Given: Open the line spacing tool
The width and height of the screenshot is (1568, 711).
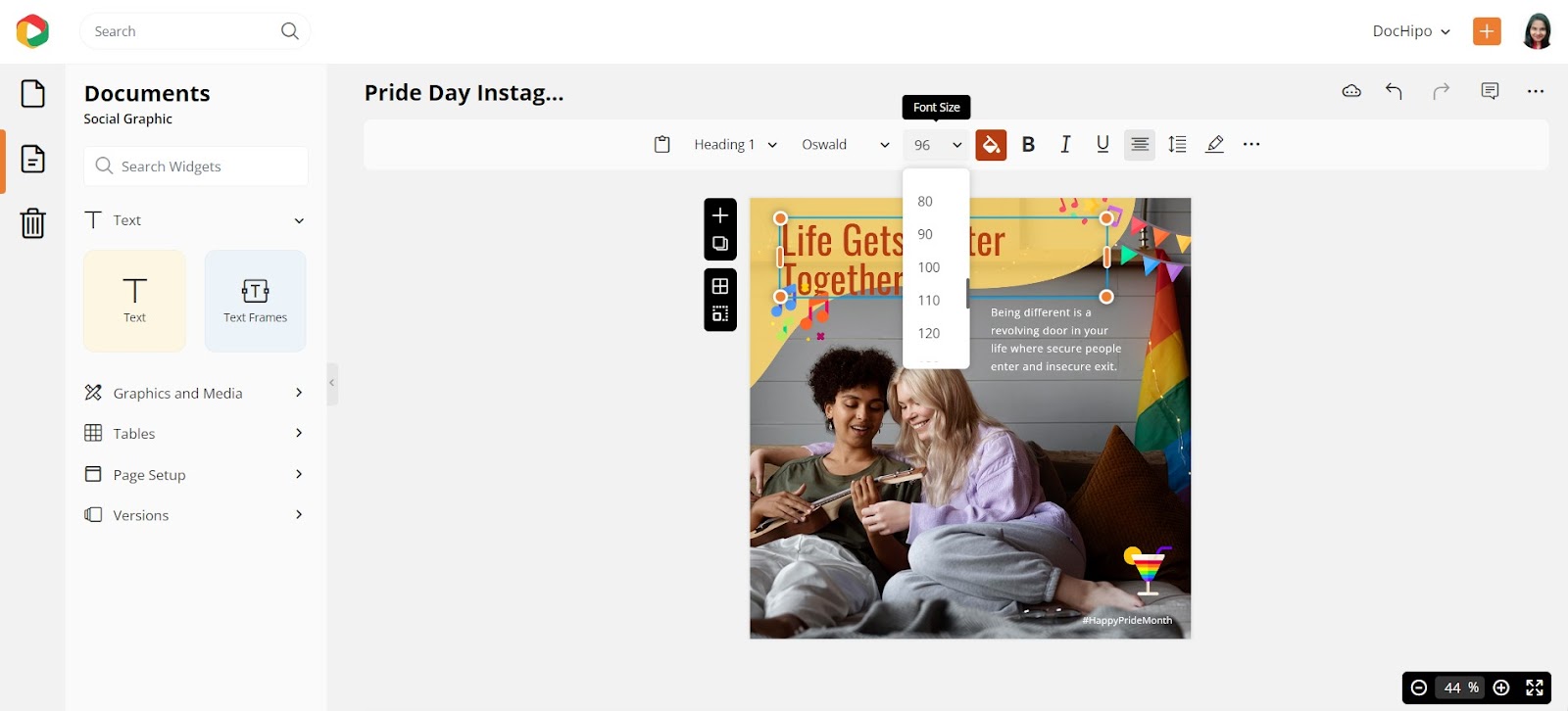Looking at the screenshot, I should (1178, 145).
